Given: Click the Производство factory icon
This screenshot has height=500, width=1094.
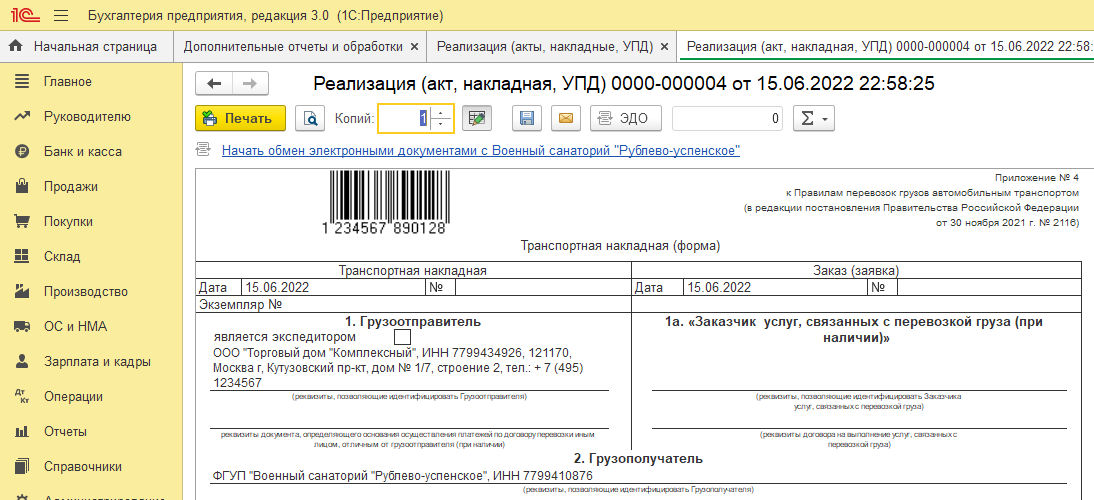Looking at the screenshot, I should (22, 291).
